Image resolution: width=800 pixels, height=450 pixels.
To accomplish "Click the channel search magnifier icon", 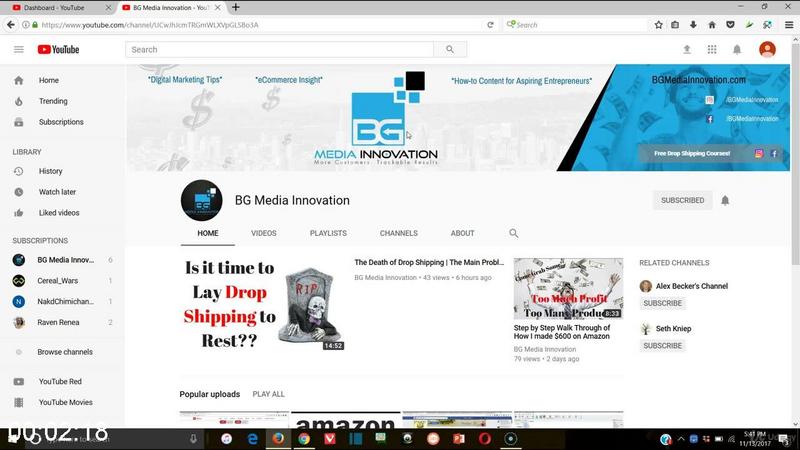I will 513,233.
